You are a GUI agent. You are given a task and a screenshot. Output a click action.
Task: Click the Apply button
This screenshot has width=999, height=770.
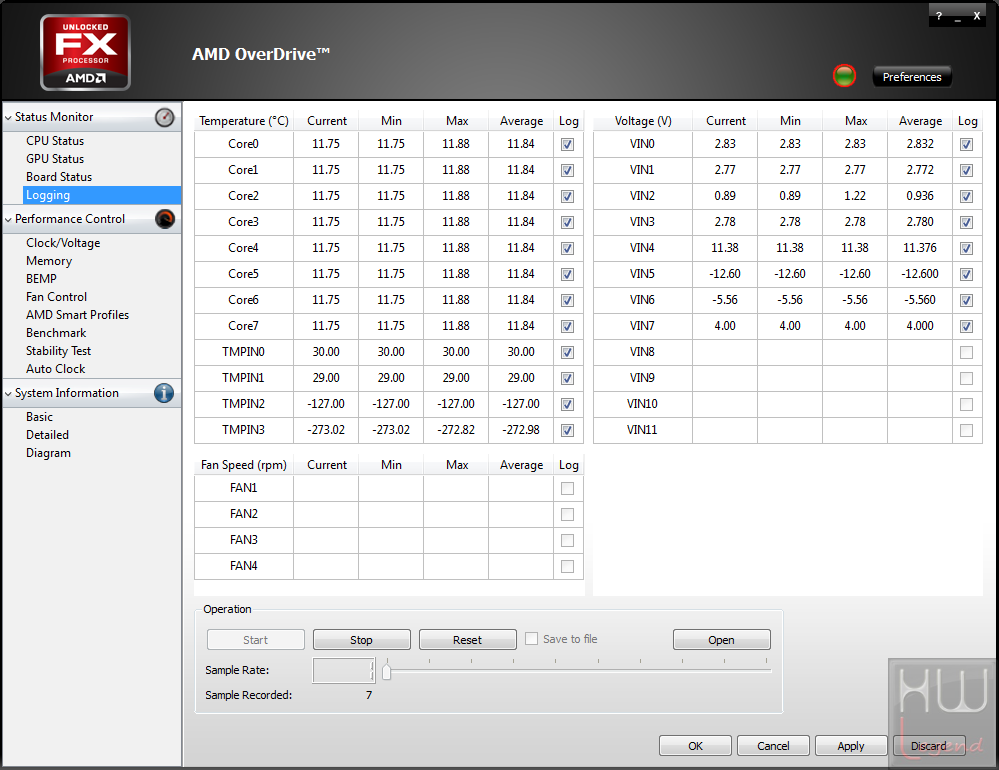(851, 746)
